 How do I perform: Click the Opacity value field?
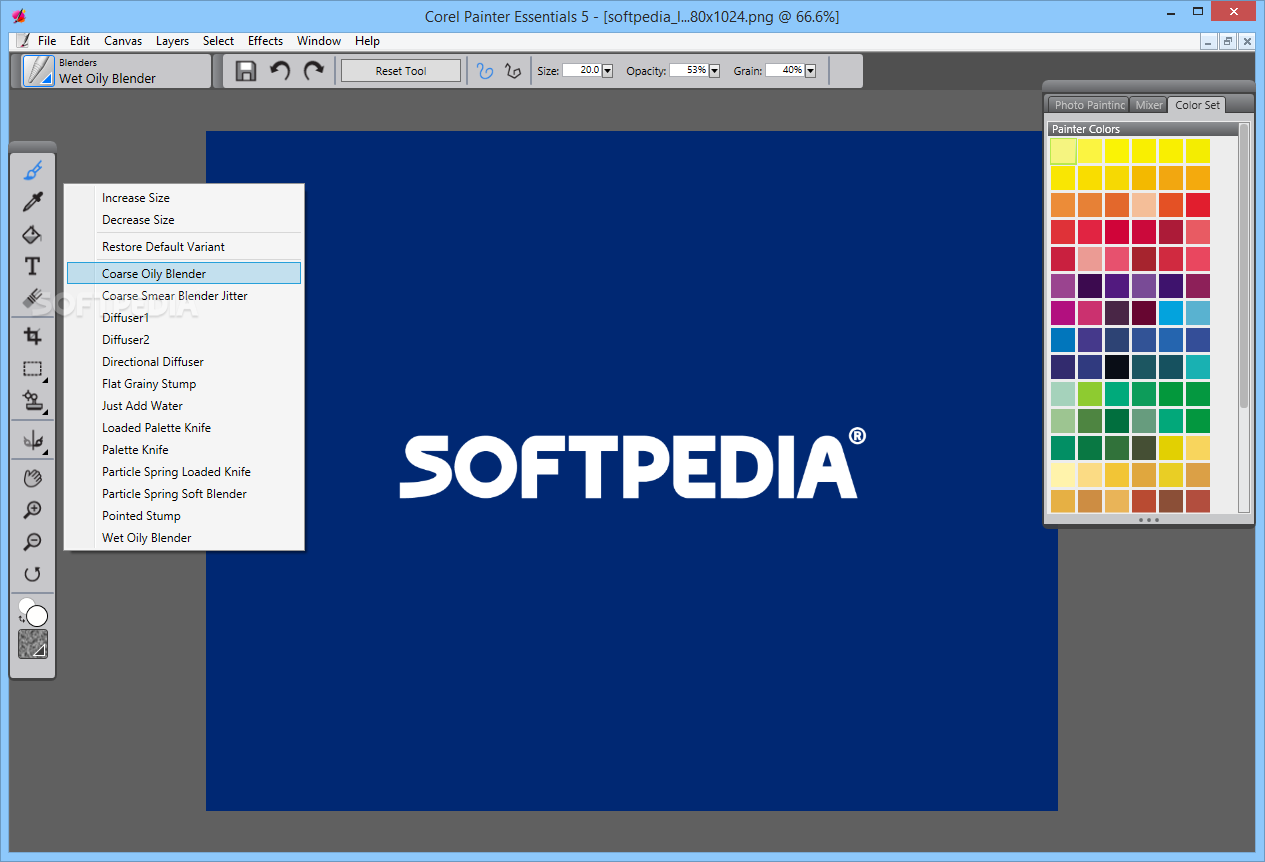[688, 71]
